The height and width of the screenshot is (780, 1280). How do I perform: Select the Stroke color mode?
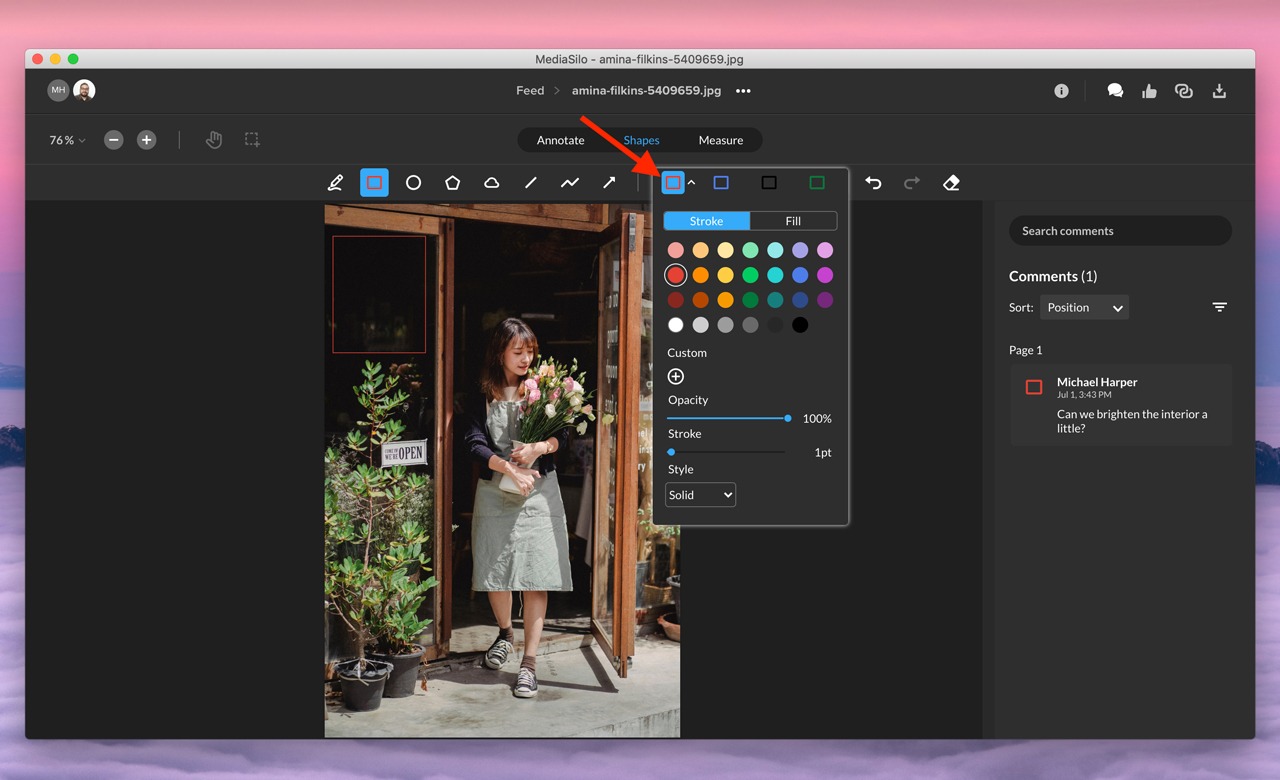point(706,221)
